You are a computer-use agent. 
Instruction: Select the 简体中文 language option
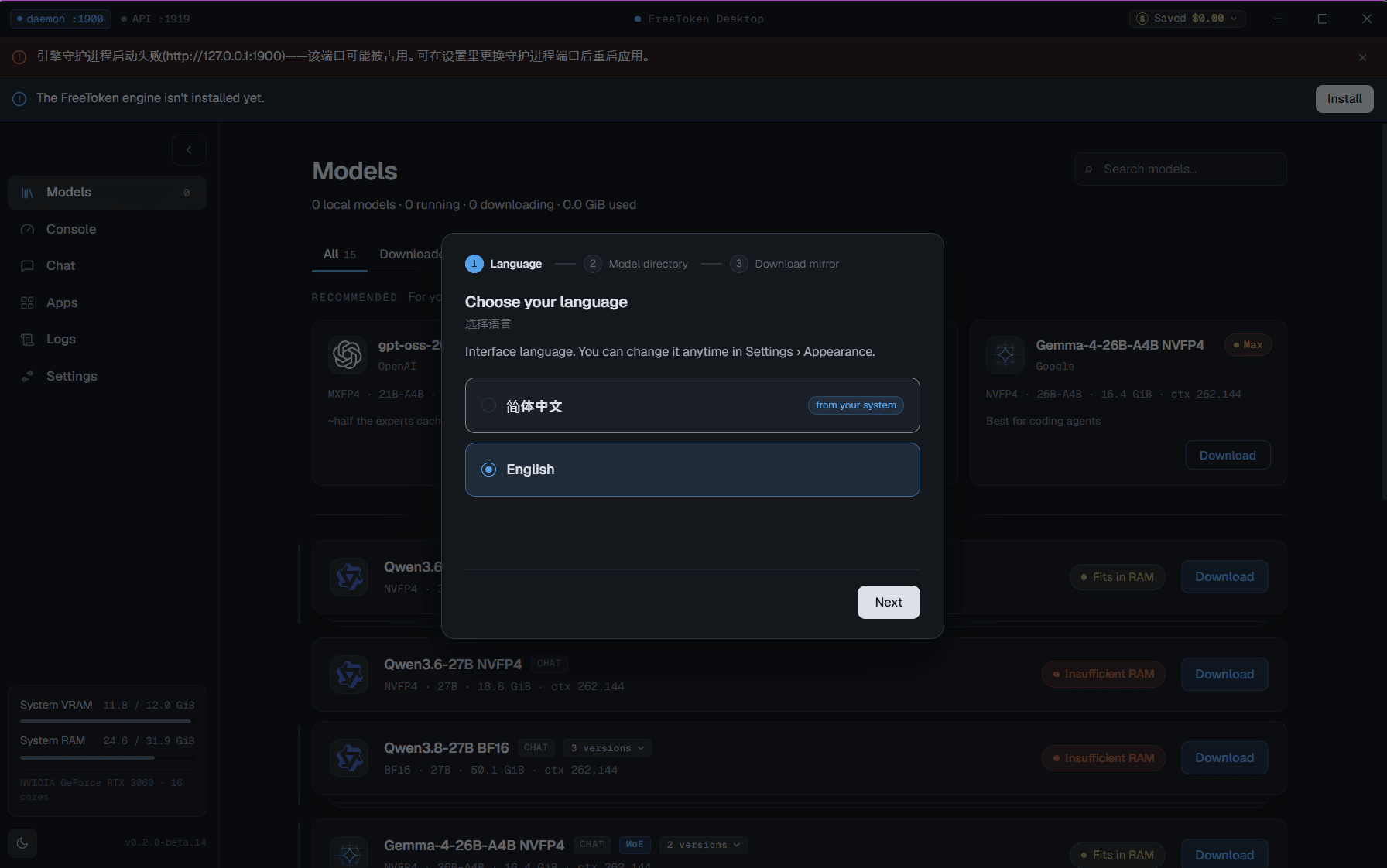[693, 405]
